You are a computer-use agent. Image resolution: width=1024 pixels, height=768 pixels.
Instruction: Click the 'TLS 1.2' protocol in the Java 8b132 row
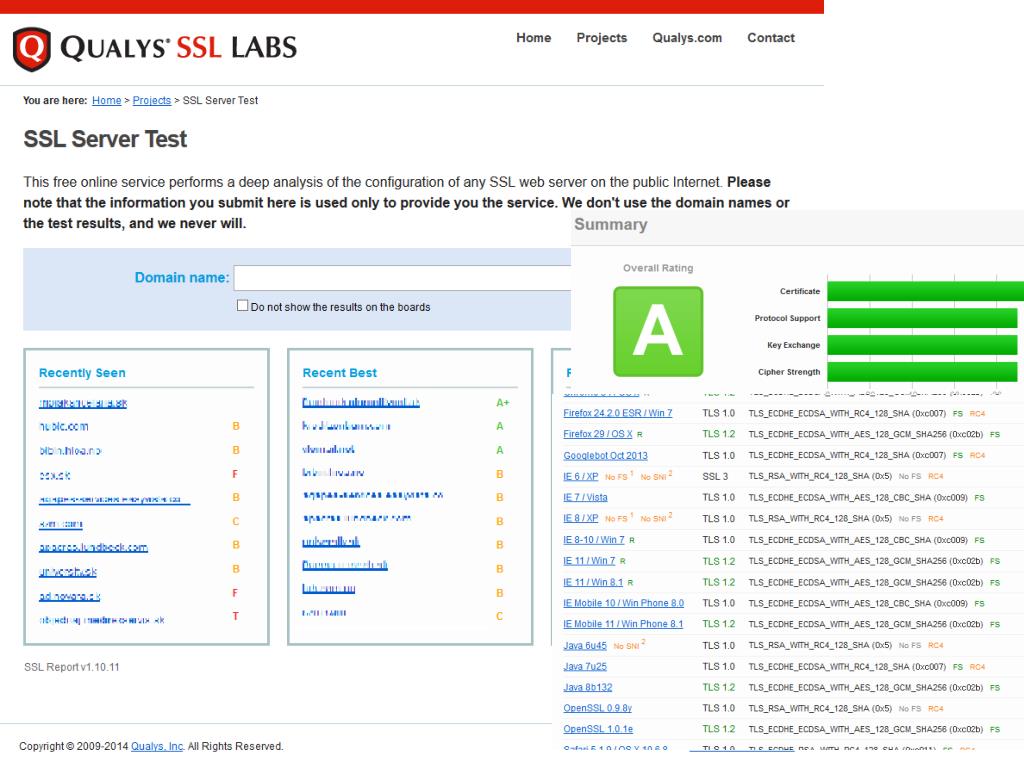(718, 688)
